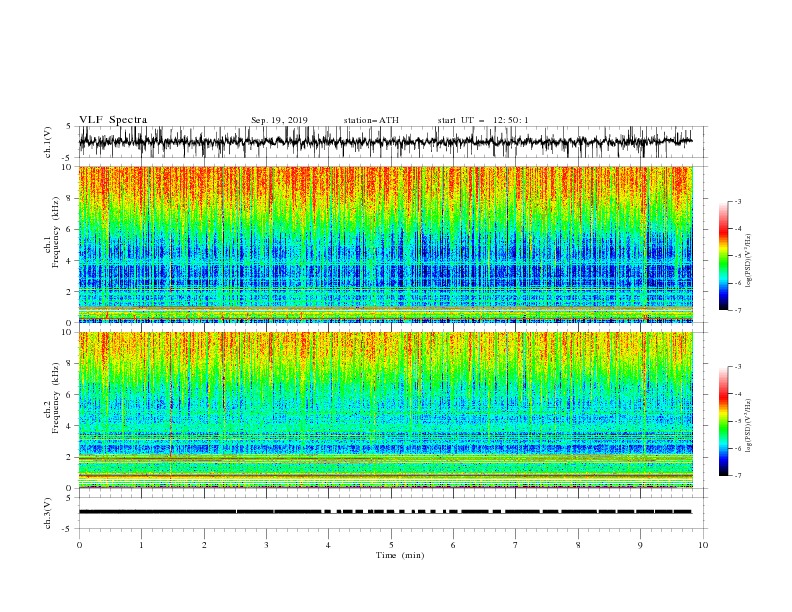
Task: Click time axis tick label '4'
Action: (328, 545)
